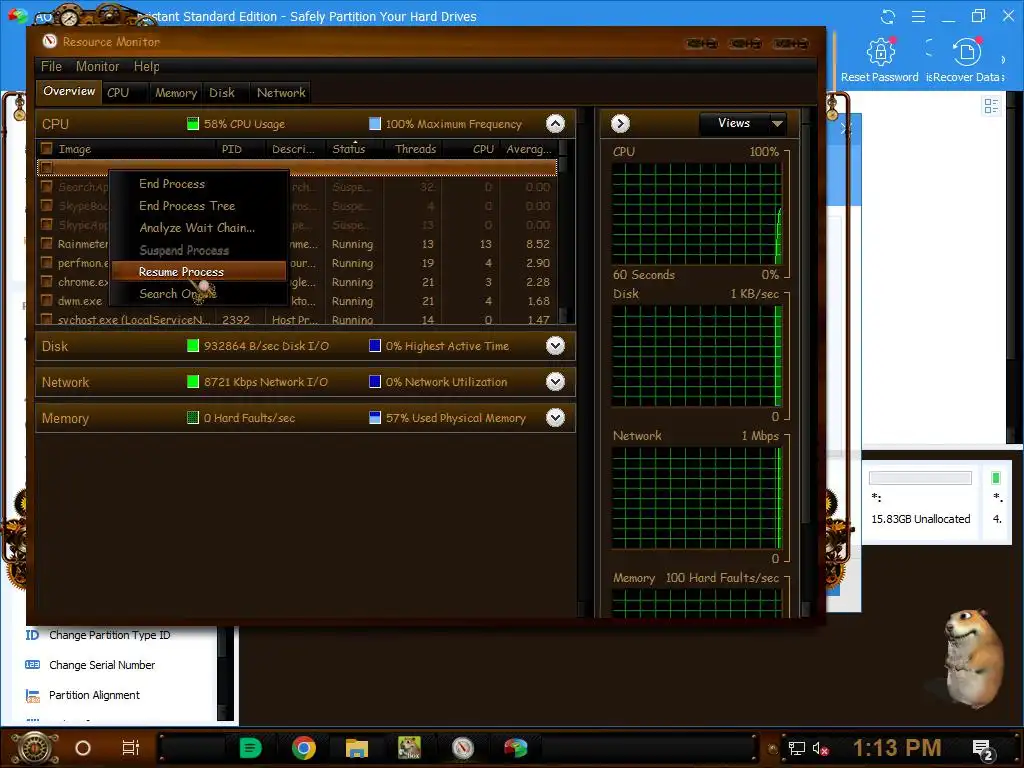Choose Resume Process from context menu
This screenshot has height=768, width=1024.
pos(199,271)
